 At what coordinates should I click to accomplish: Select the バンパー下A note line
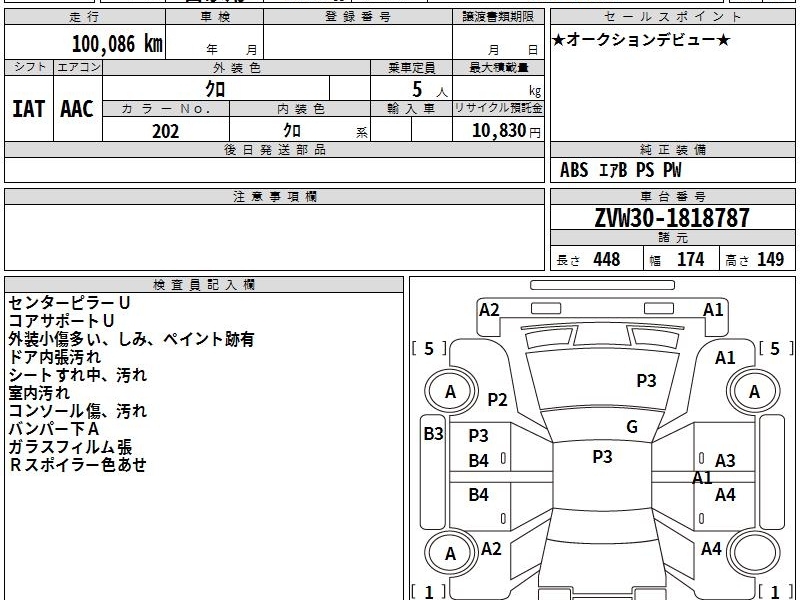coord(54,429)
